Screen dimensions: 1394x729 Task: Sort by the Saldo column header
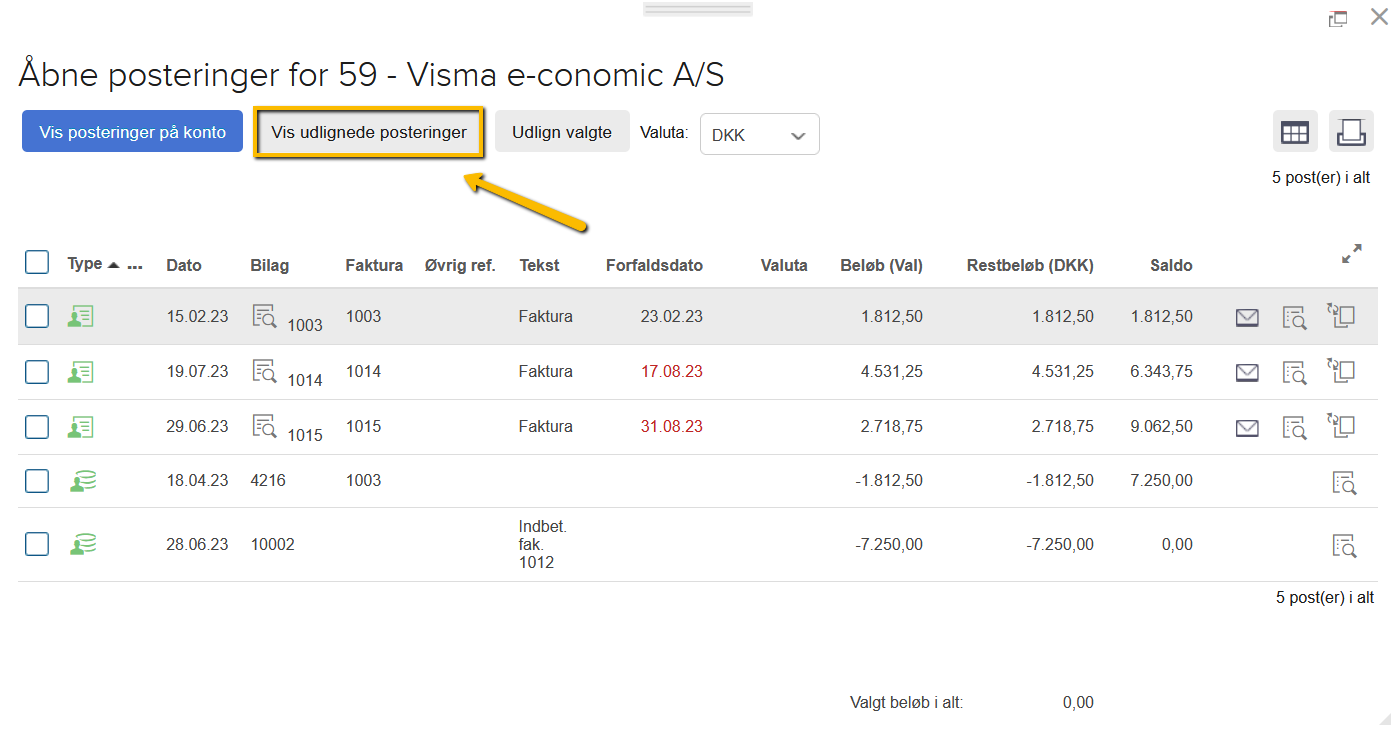pos(1171,265)
